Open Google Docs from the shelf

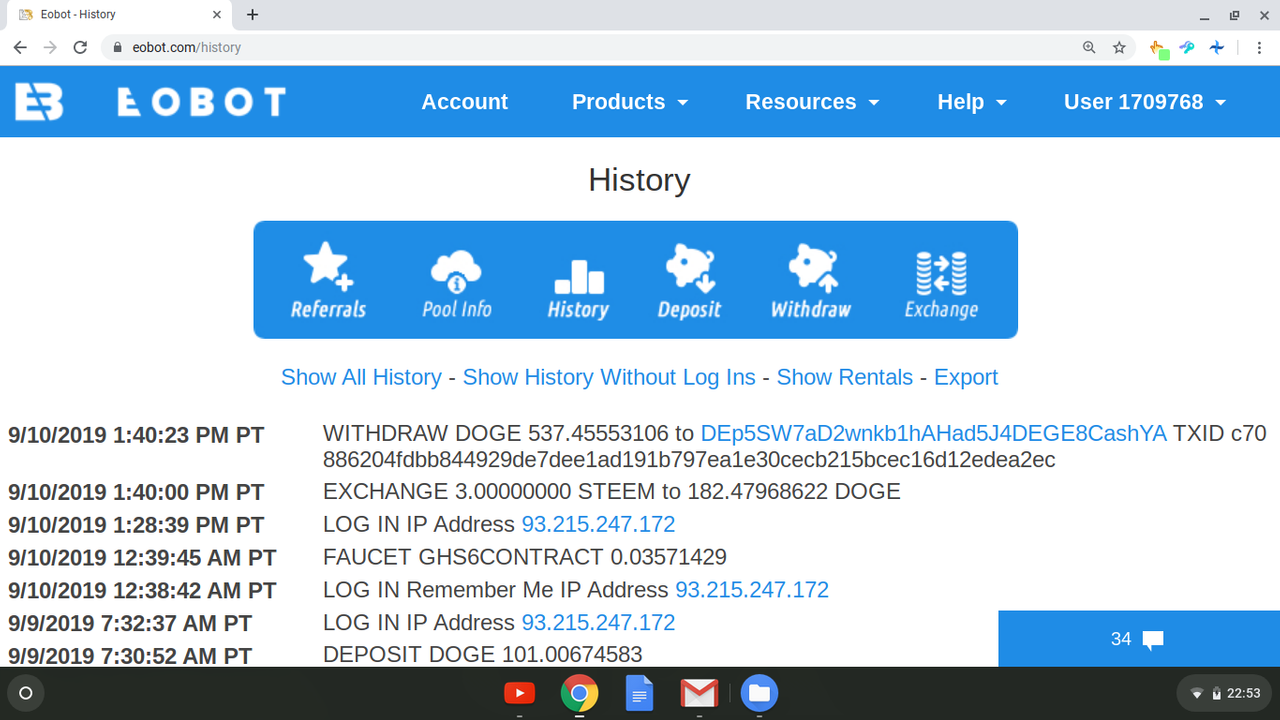click(x=639, y=693)
